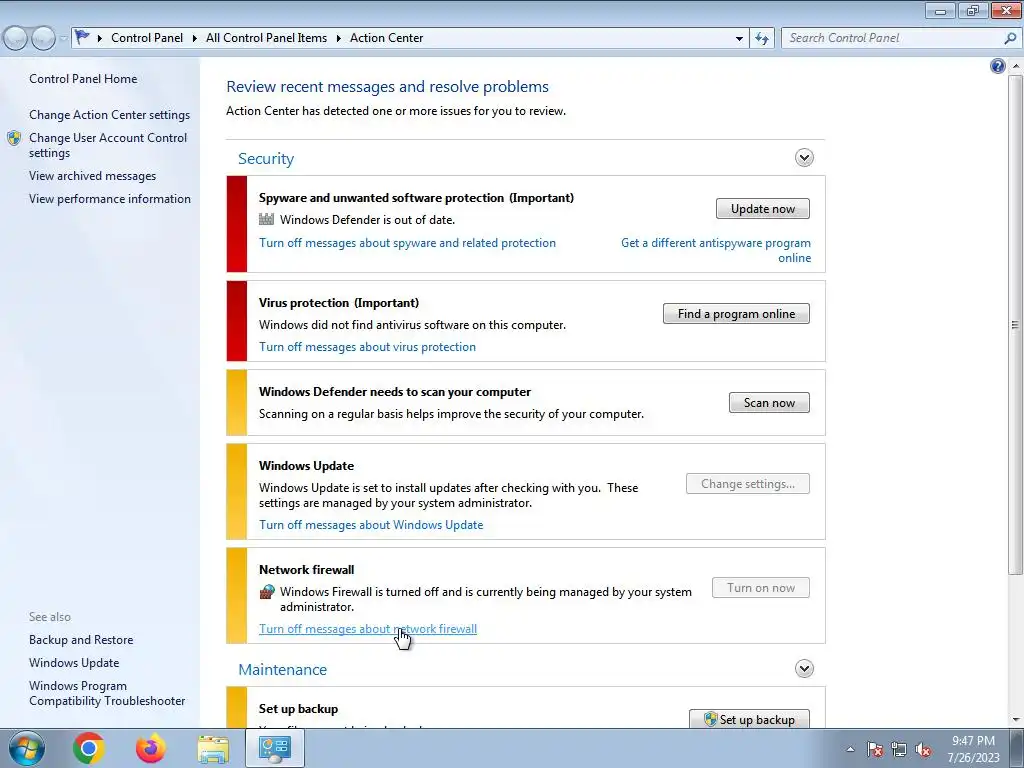The width and height of the screenshot is (1024, 768).
Task: Click Find a program online button
Action: click(736, 313)
